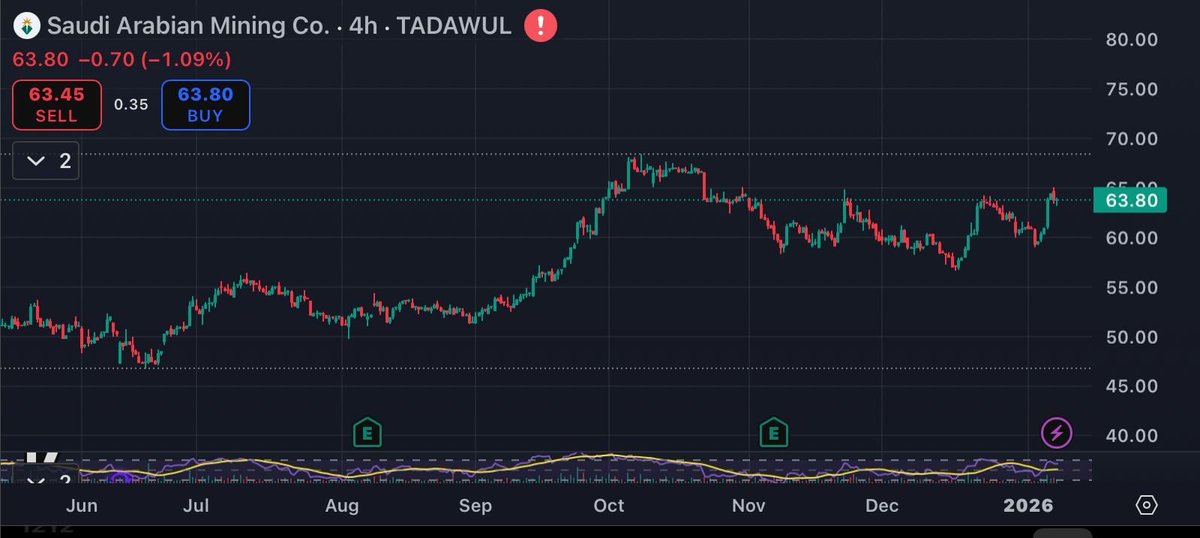Click the 80.00 price axis label

coord(1130,40)
